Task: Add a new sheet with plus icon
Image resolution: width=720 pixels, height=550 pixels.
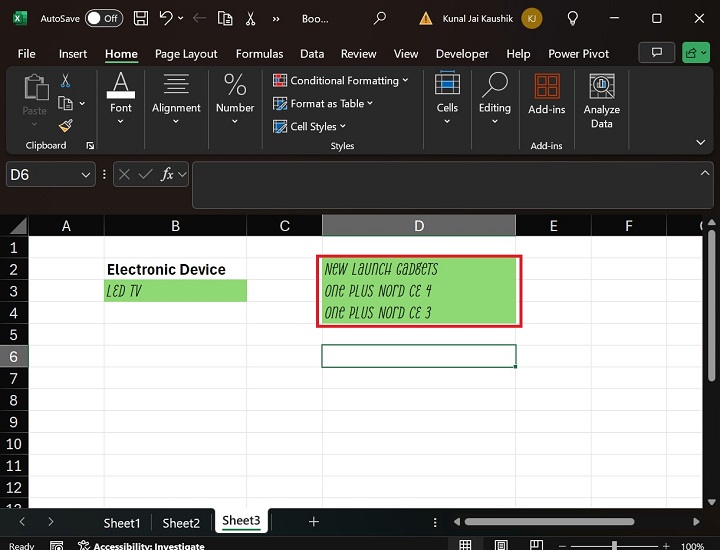Action: 313,522
